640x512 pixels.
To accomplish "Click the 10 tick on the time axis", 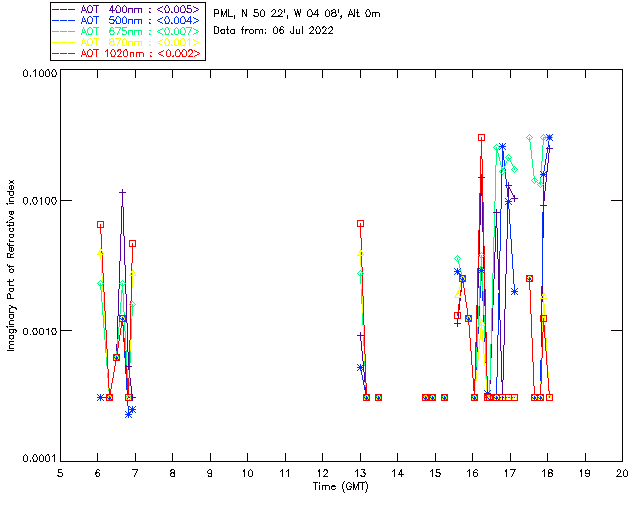I will click(247, 473).
